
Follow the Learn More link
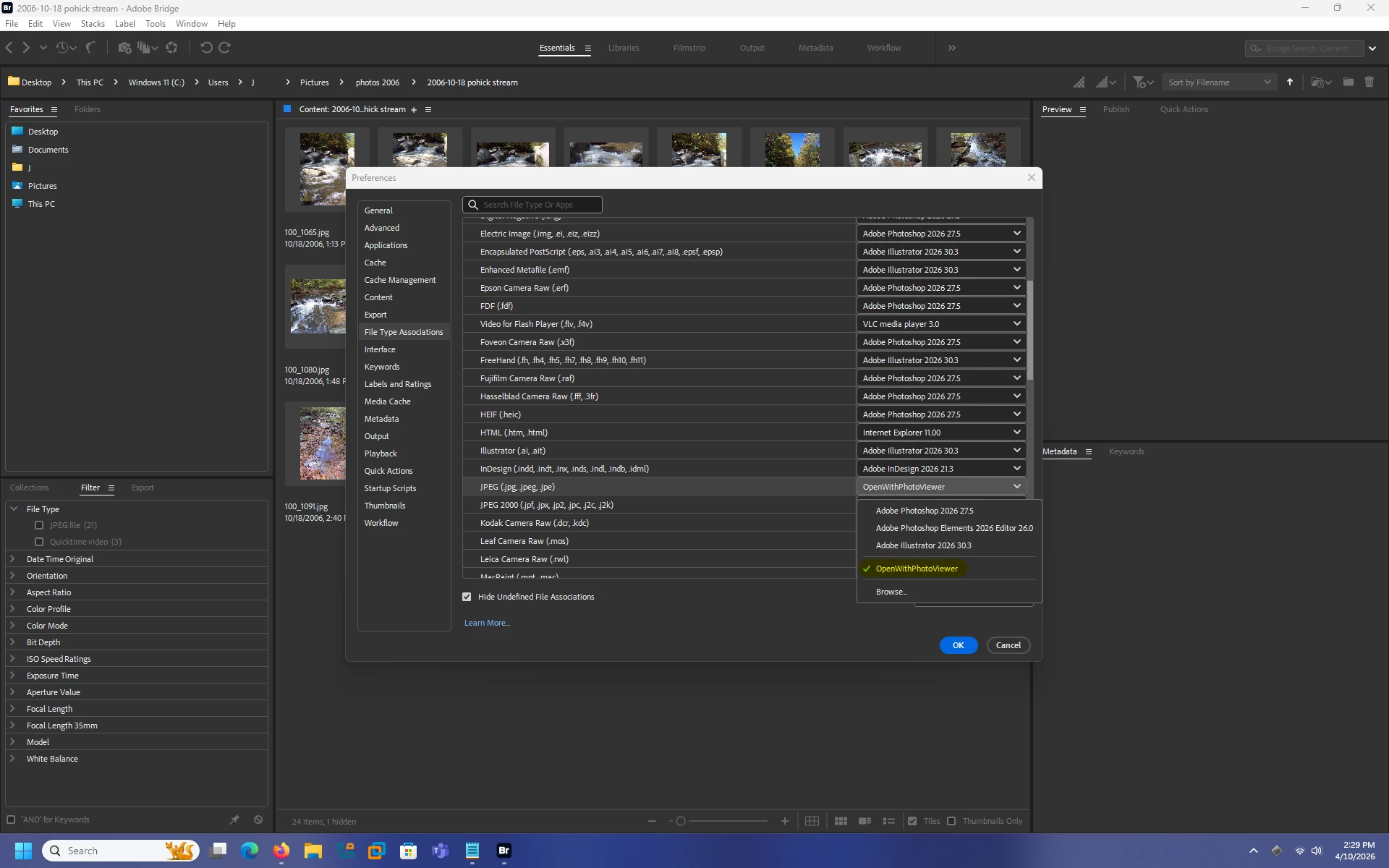pyautogui.click(x=486, y=623)
